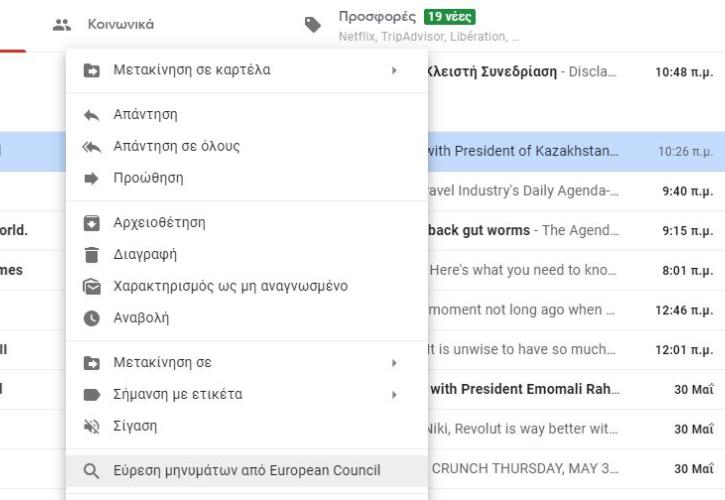725x500 pixels.
Task: Click the snooze clock icon
Action: 92,318
